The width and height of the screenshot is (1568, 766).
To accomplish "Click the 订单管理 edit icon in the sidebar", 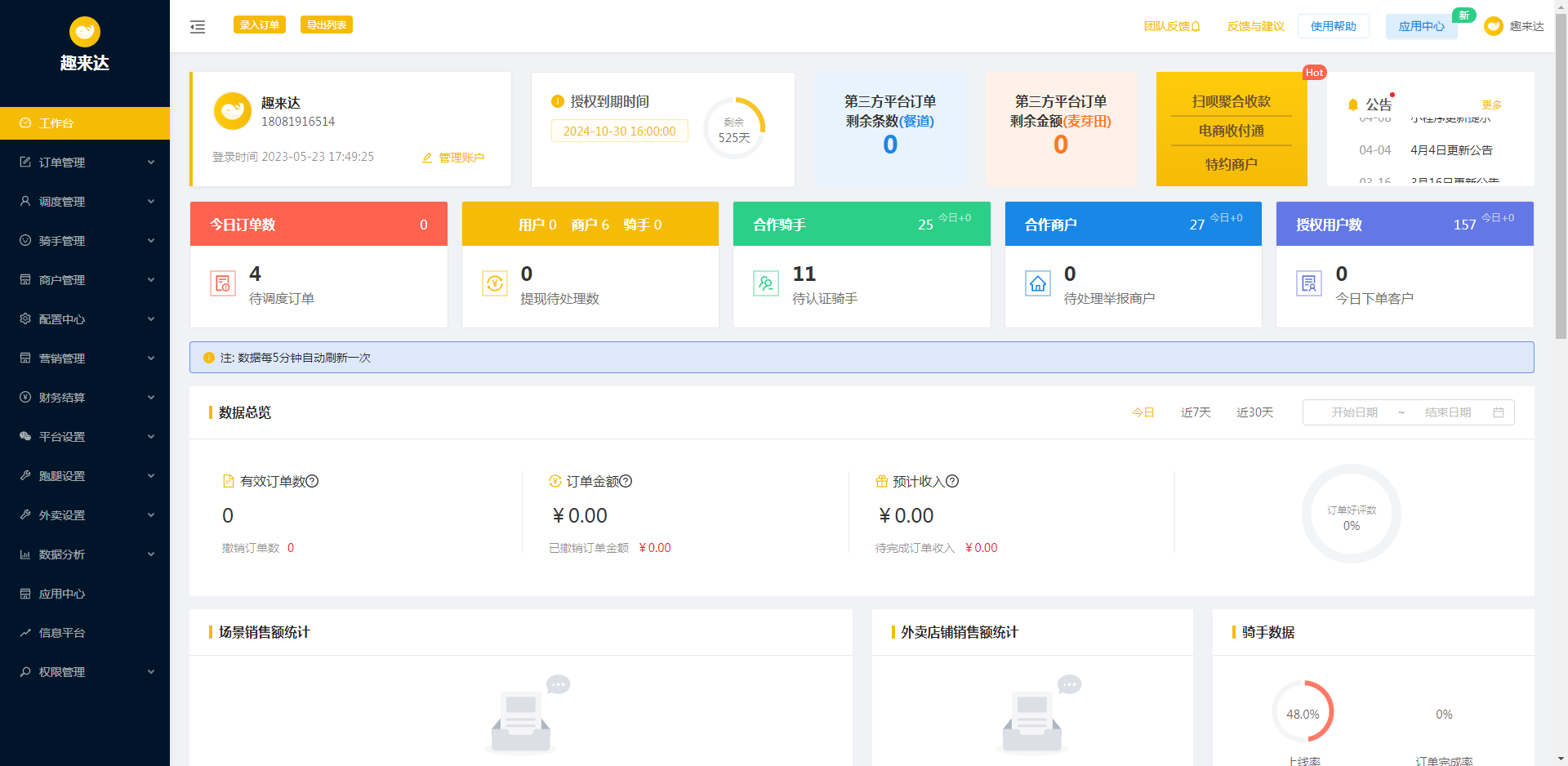I will point(25,163).
